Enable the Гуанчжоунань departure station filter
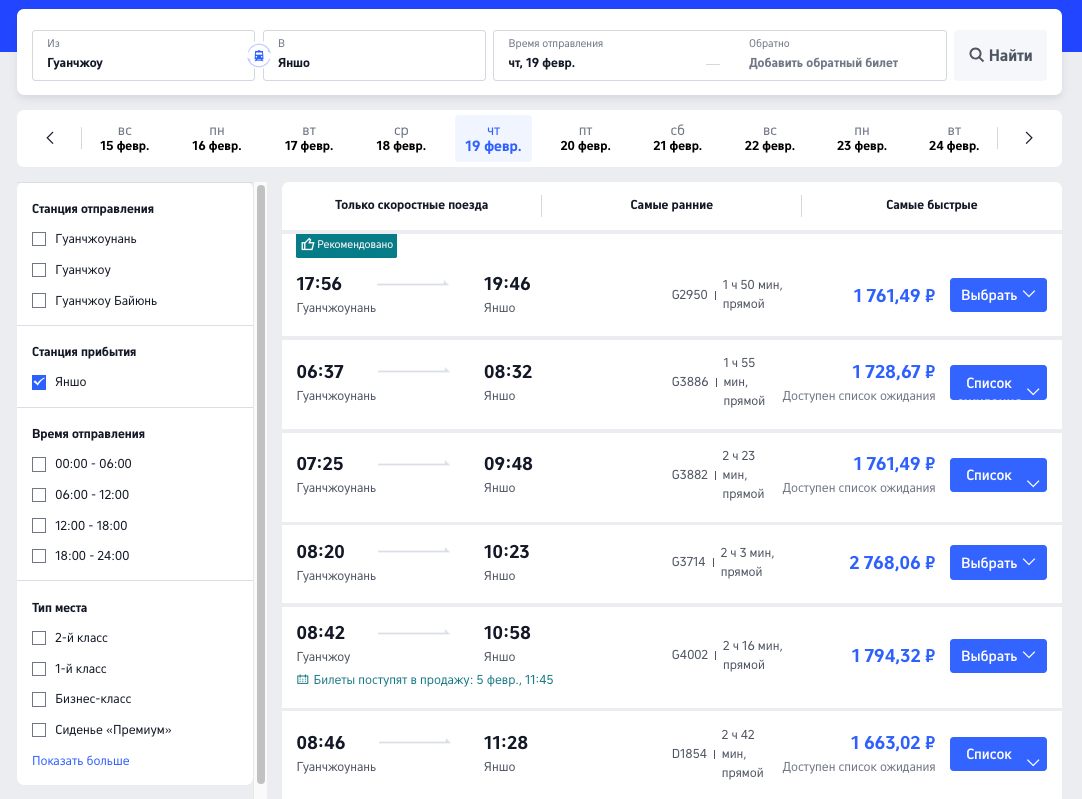 click(x=40, y=239)
